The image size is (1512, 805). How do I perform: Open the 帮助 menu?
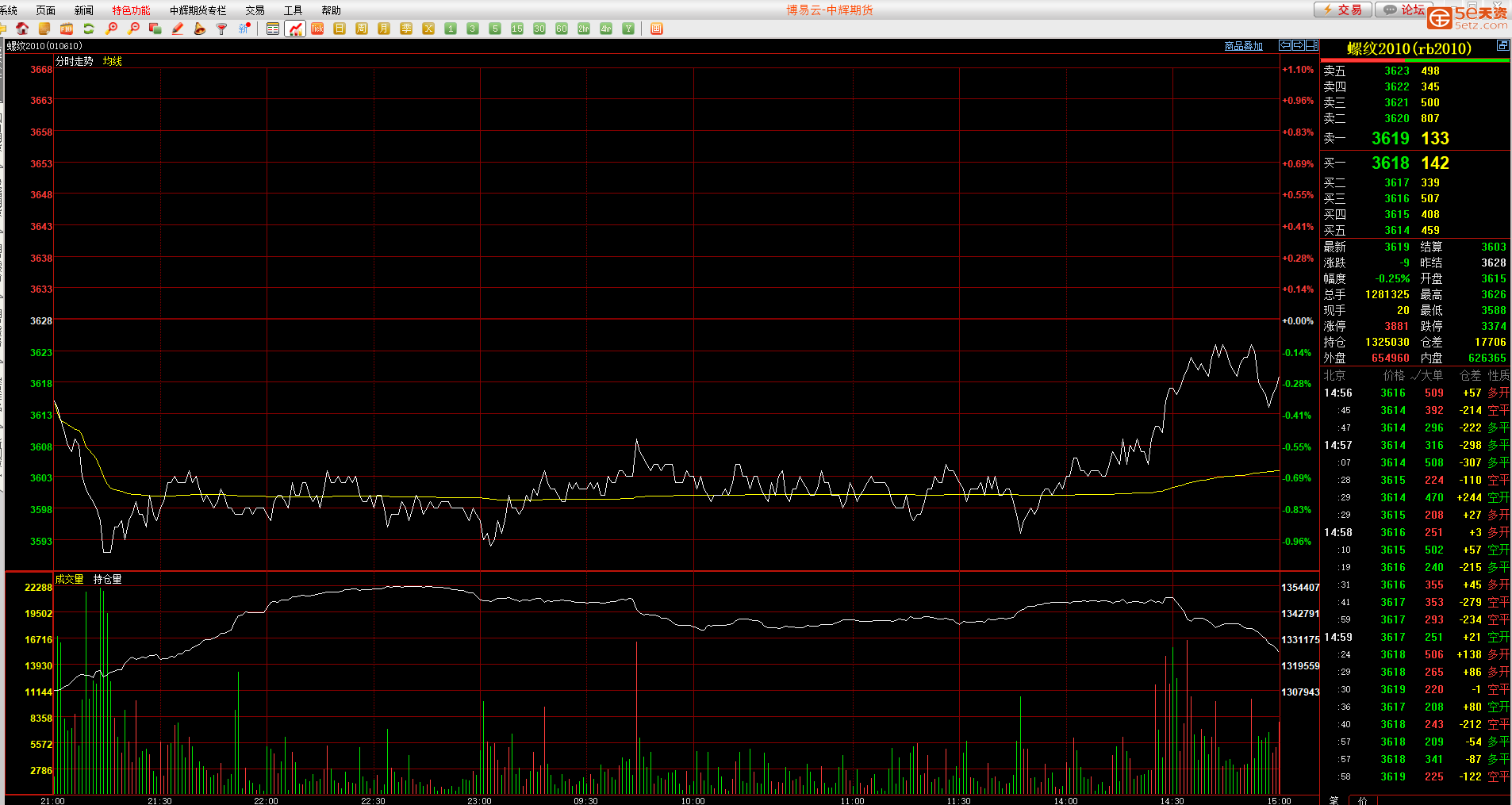[332, 10]
